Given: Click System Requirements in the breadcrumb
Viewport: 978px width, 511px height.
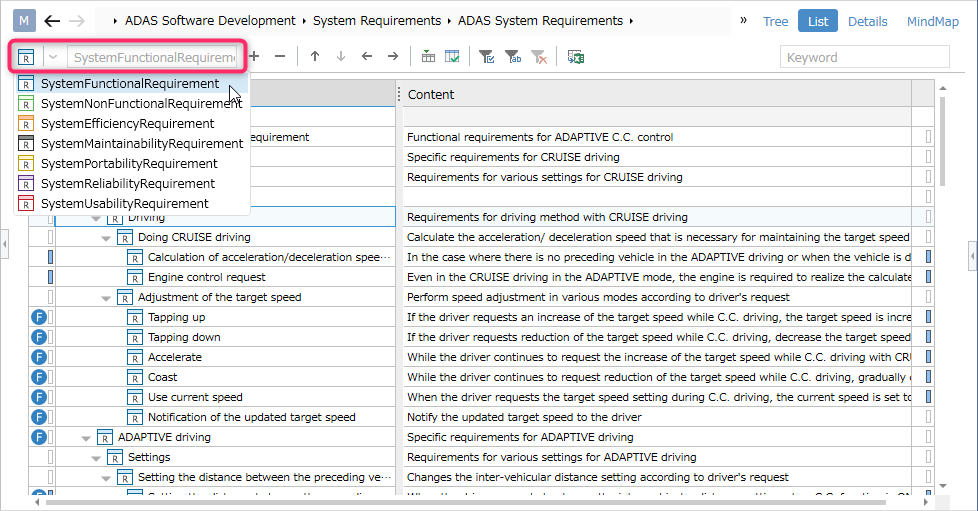Looking at the screenshot, I should [x=377, y=21].
